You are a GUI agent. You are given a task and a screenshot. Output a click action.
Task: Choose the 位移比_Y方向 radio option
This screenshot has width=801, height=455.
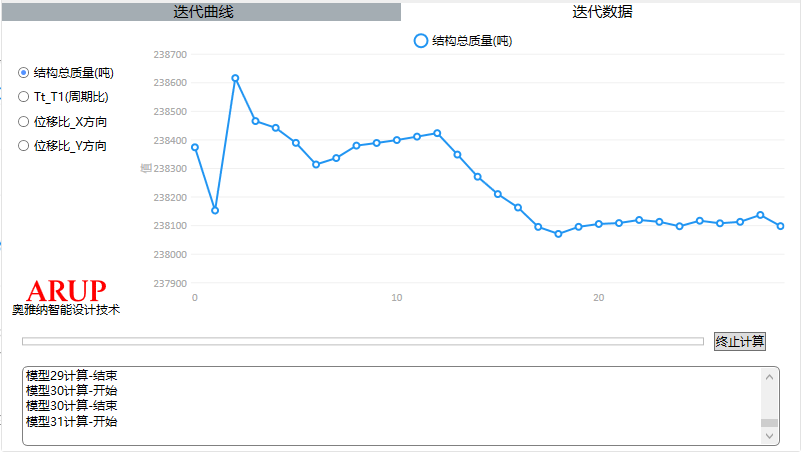point(24,145)
